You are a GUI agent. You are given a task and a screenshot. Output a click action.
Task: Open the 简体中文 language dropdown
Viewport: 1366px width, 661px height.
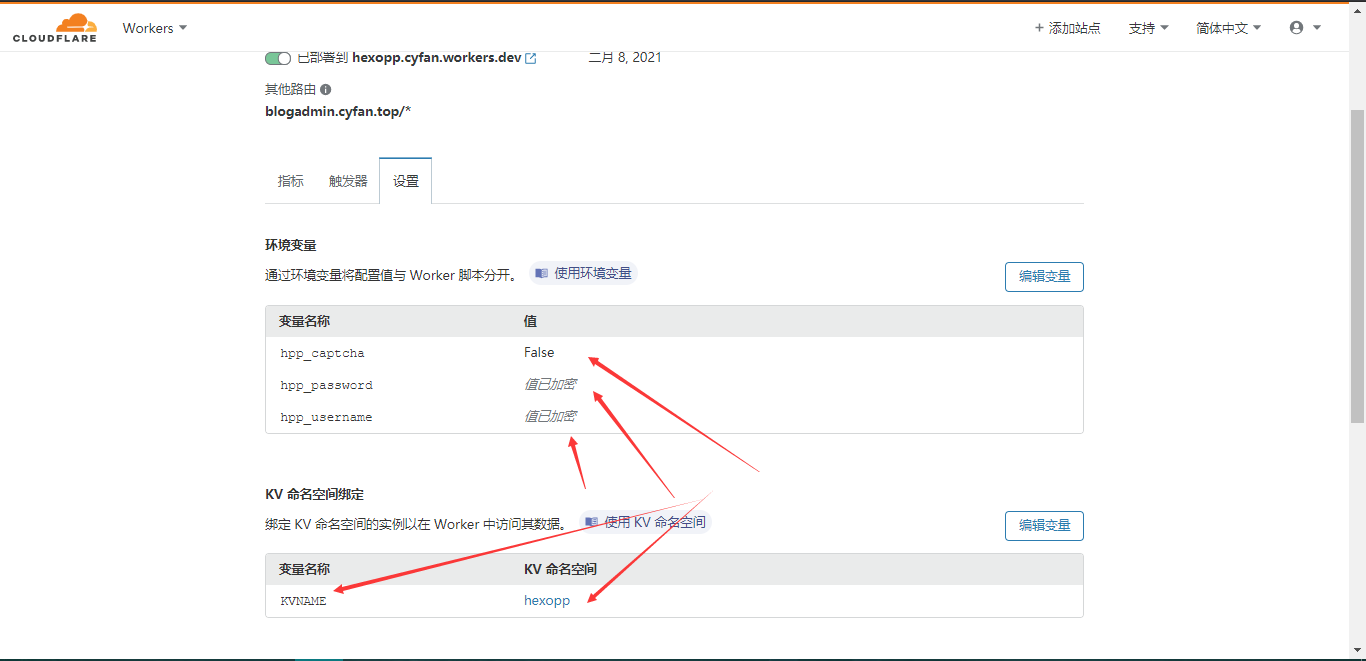[x=1228, y=28]
